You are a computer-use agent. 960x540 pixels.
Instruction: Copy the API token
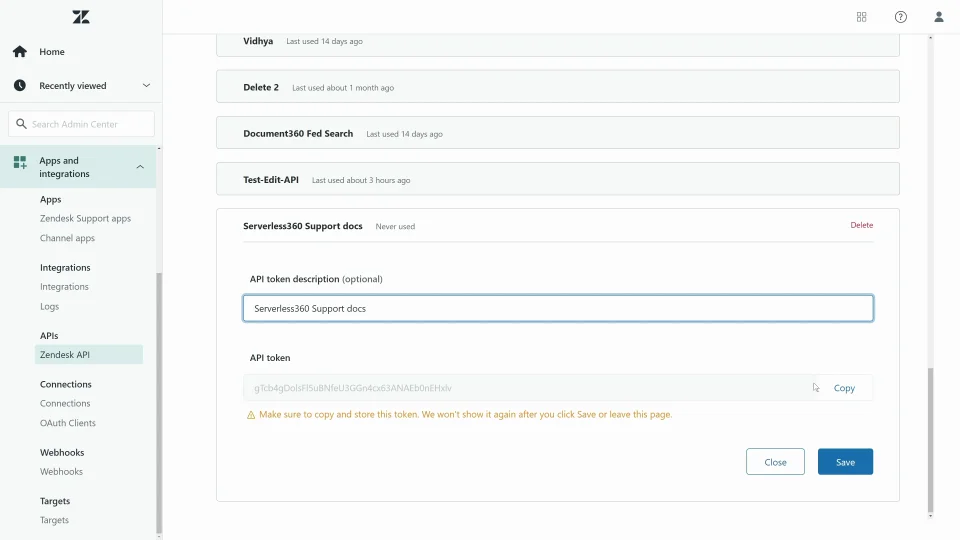[844, 388]
